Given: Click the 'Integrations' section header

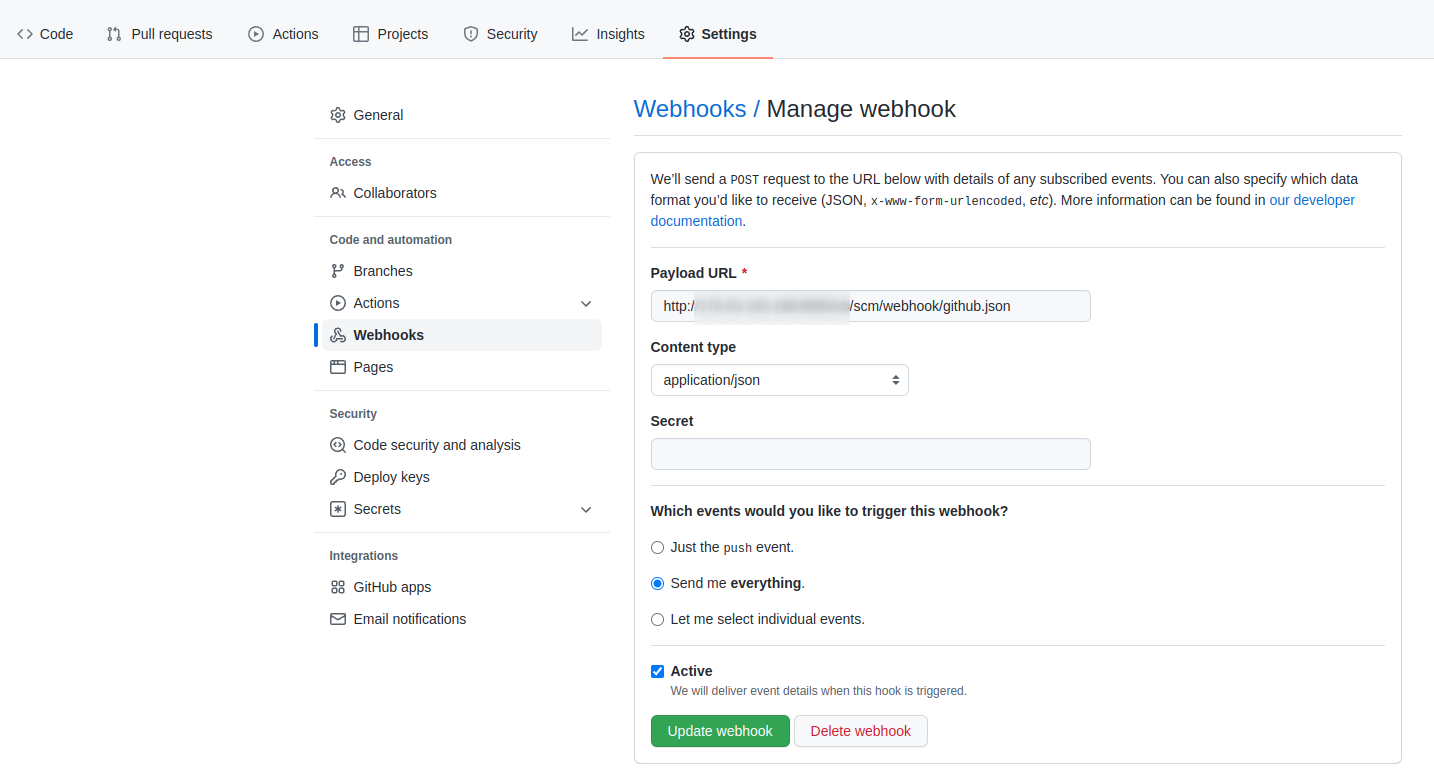Looking at the screenshot, I should tap(364, 556).
